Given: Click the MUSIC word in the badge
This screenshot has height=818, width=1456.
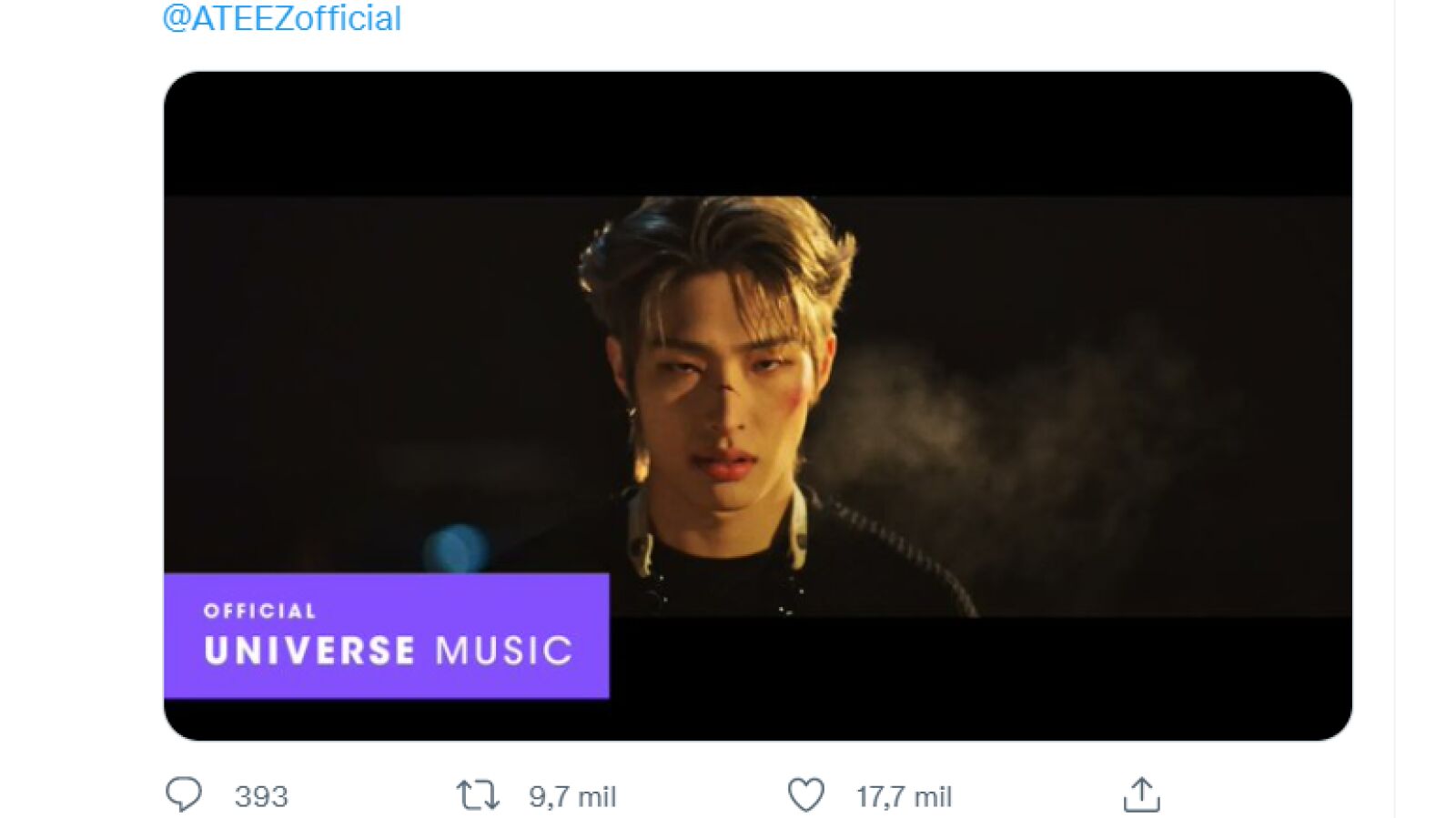Looking at the screenshot, I should point(503,651).
